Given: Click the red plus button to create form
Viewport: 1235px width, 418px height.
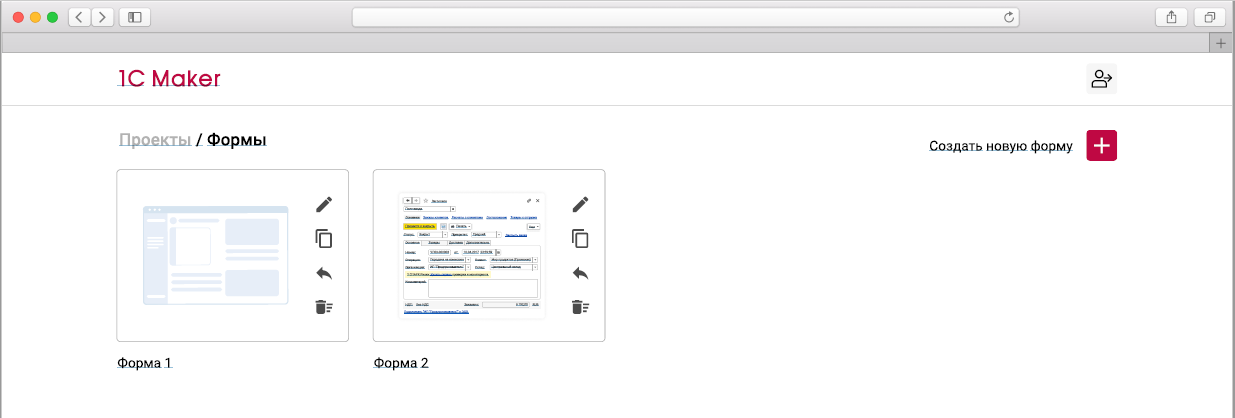Looking at the screenshot, I should coord(1101,146).
